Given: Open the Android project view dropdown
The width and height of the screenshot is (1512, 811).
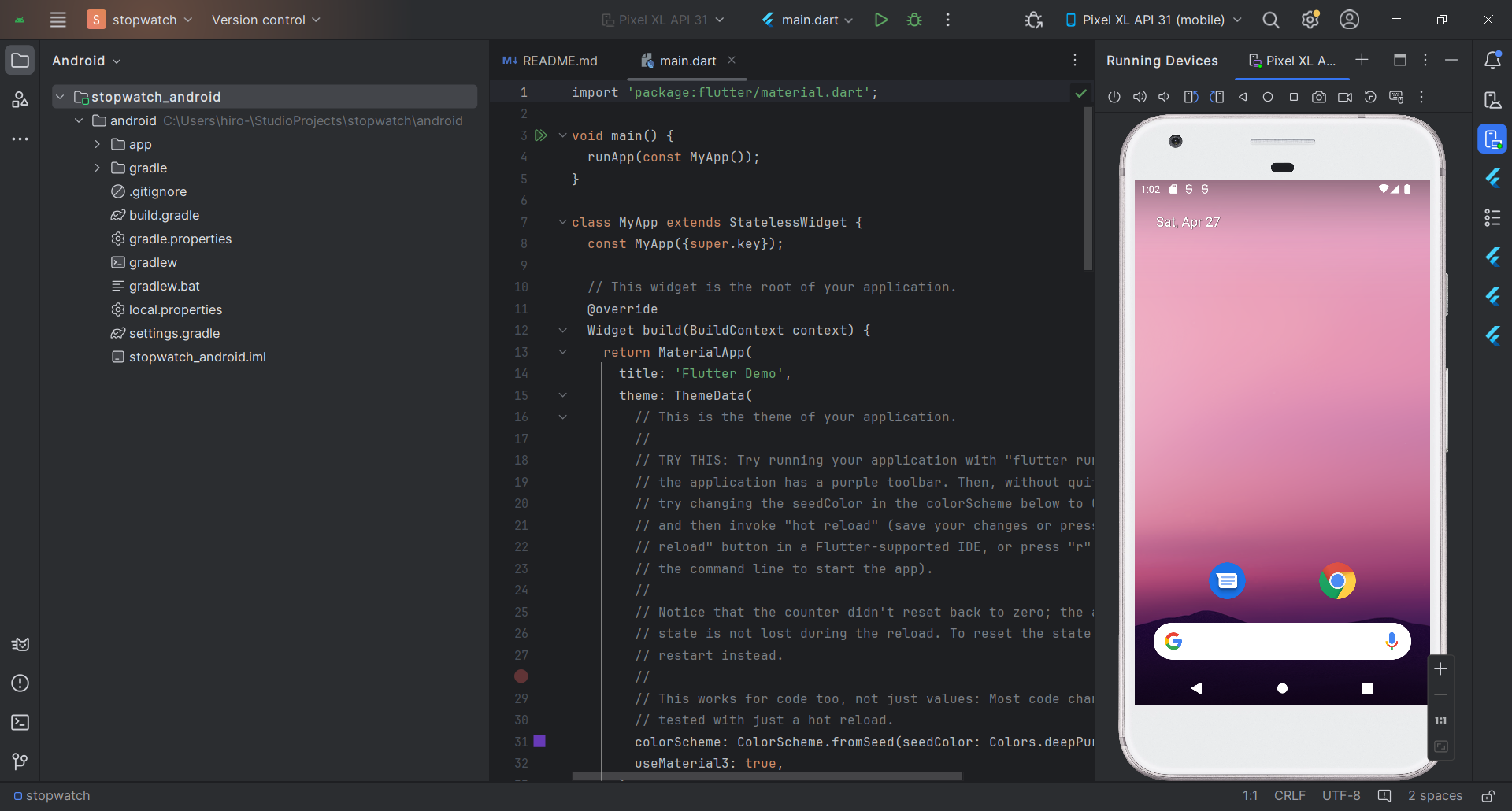Looking at the screenshot, I should [x=86, y=61].
